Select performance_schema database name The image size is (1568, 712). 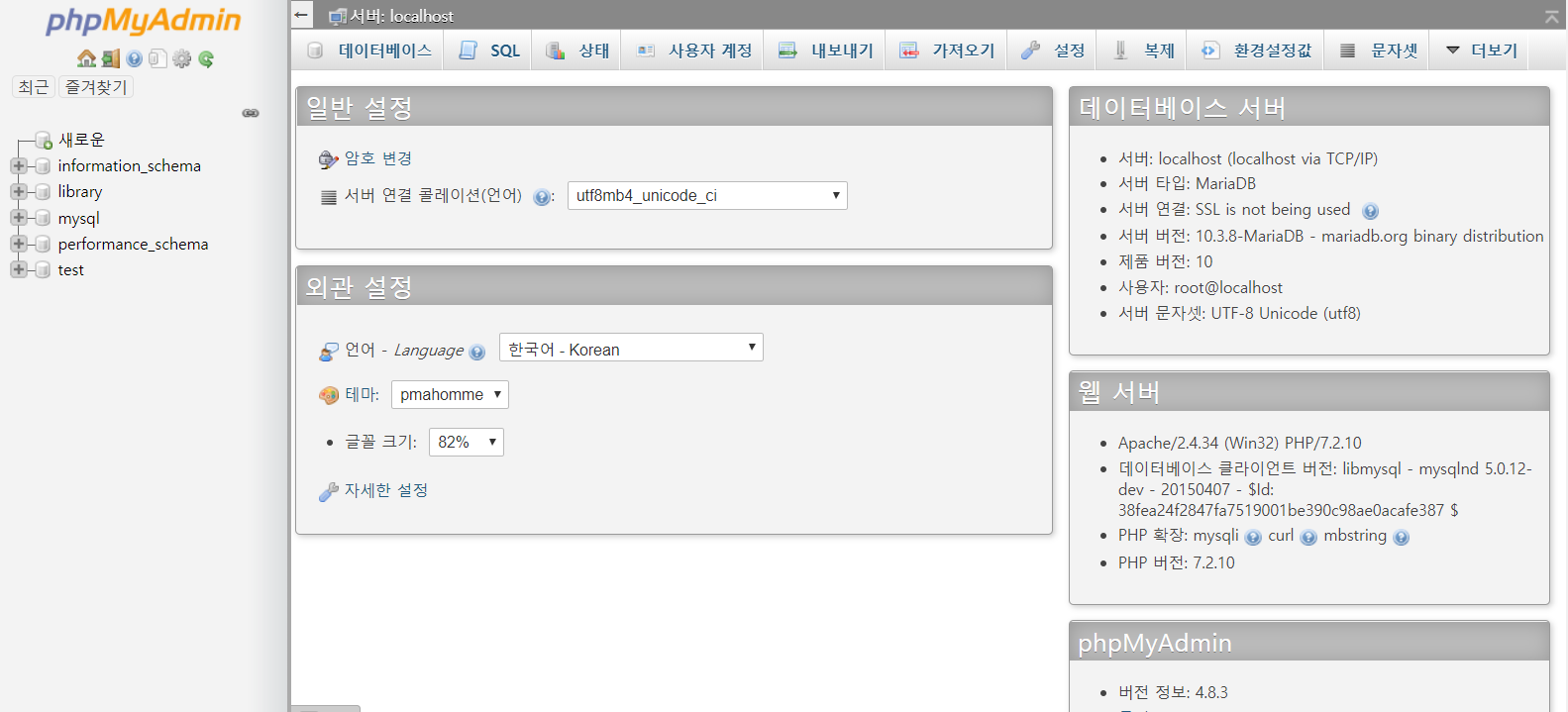click(x=133, y=244)
